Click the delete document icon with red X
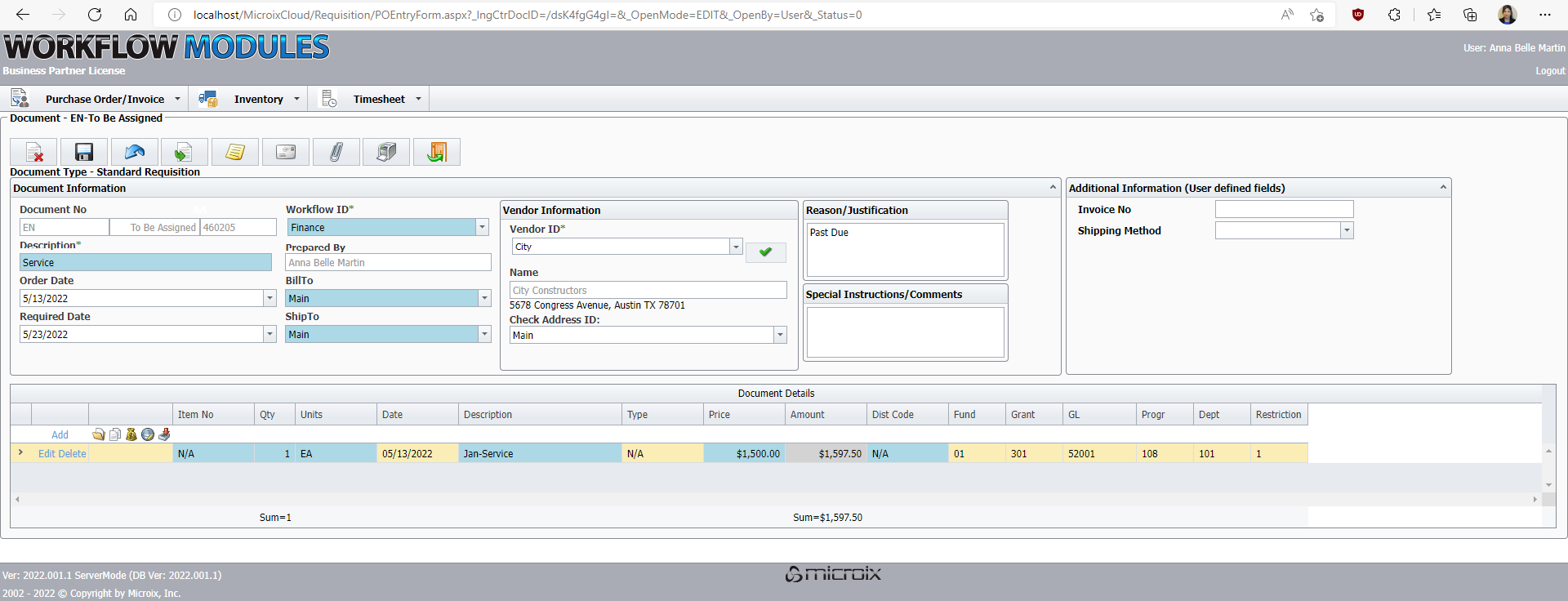1568x601 pixels. [34, 152]
